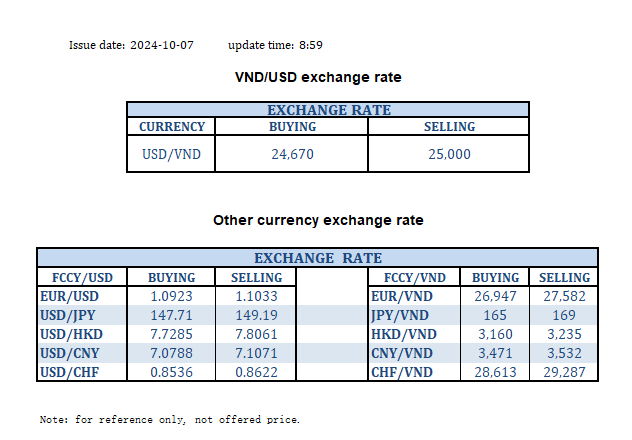
Task: Select the CNY/VND buying rate 3,471
Action: click(x=495, y=353)
